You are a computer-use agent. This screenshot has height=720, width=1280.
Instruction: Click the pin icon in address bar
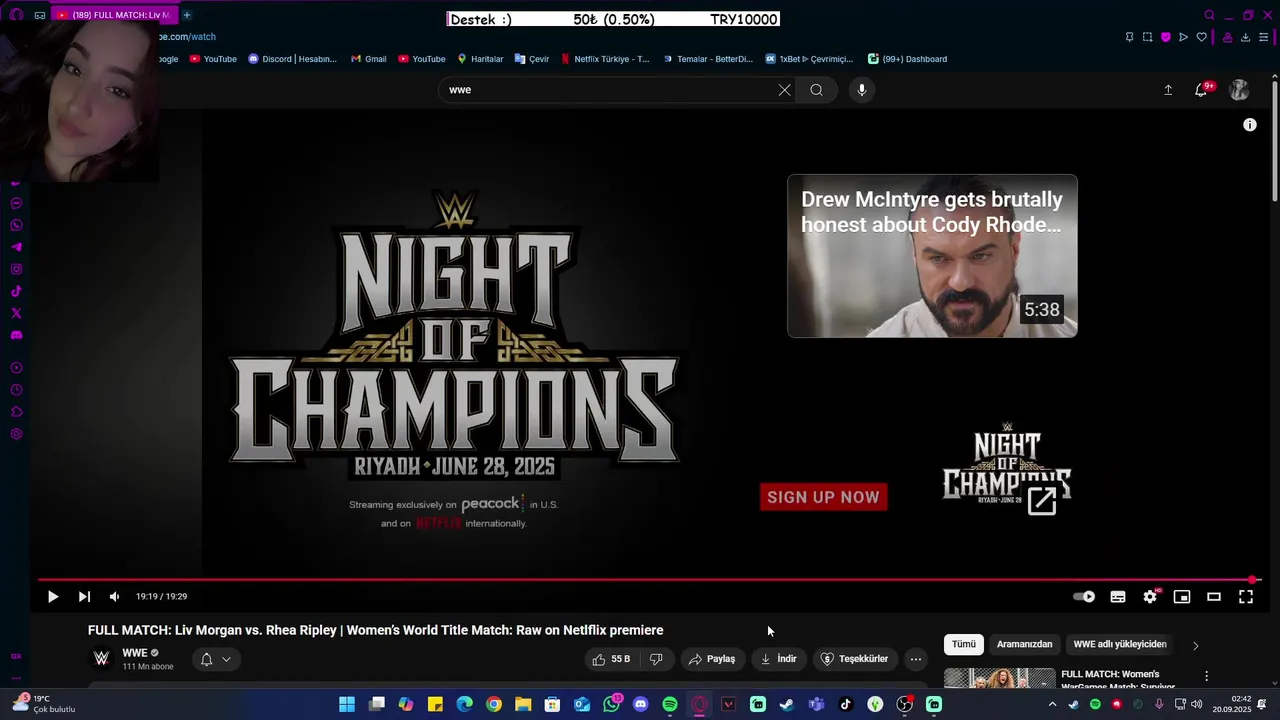click(x=1129, y=37)
